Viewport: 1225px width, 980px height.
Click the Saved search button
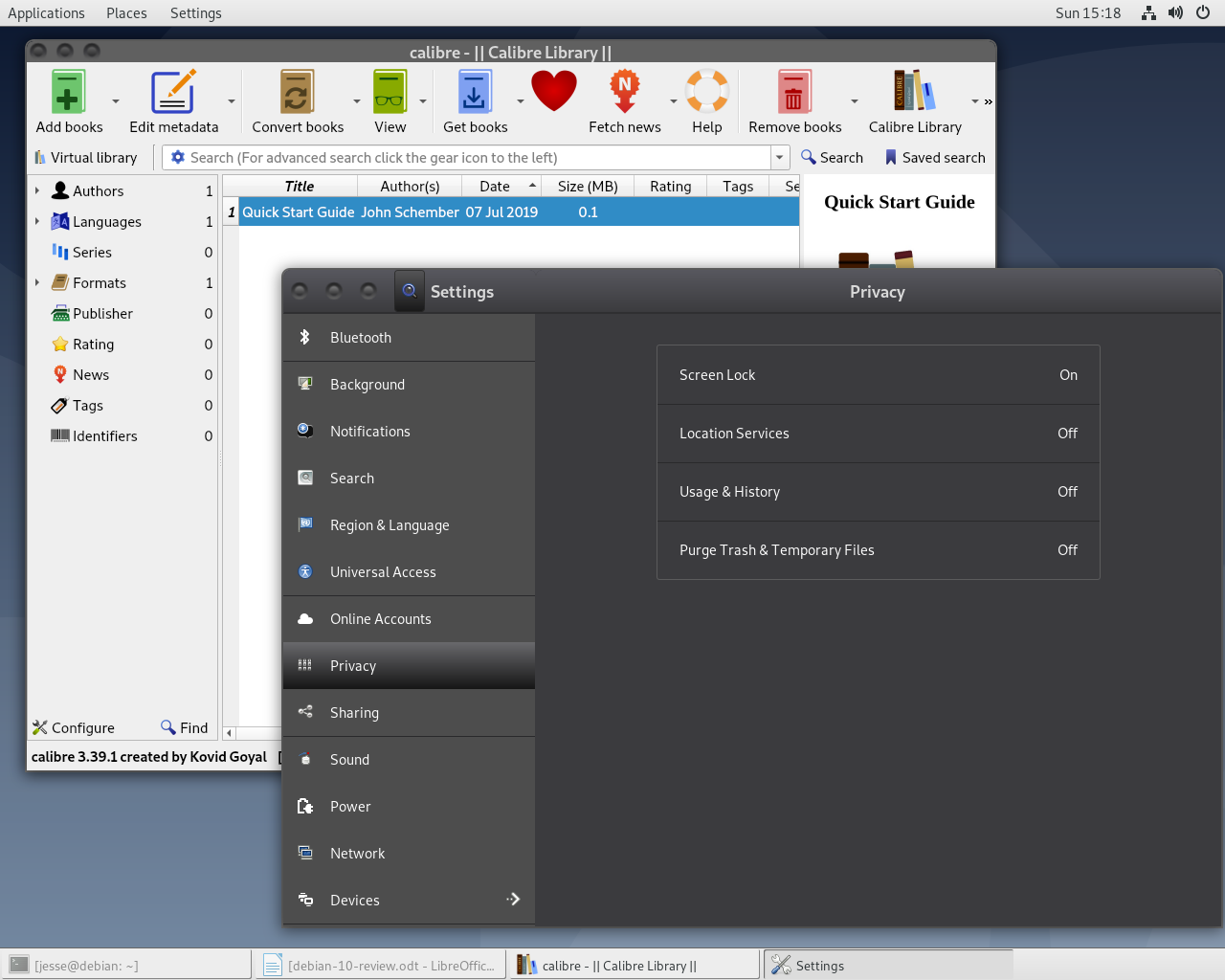[x=935, y=157]
